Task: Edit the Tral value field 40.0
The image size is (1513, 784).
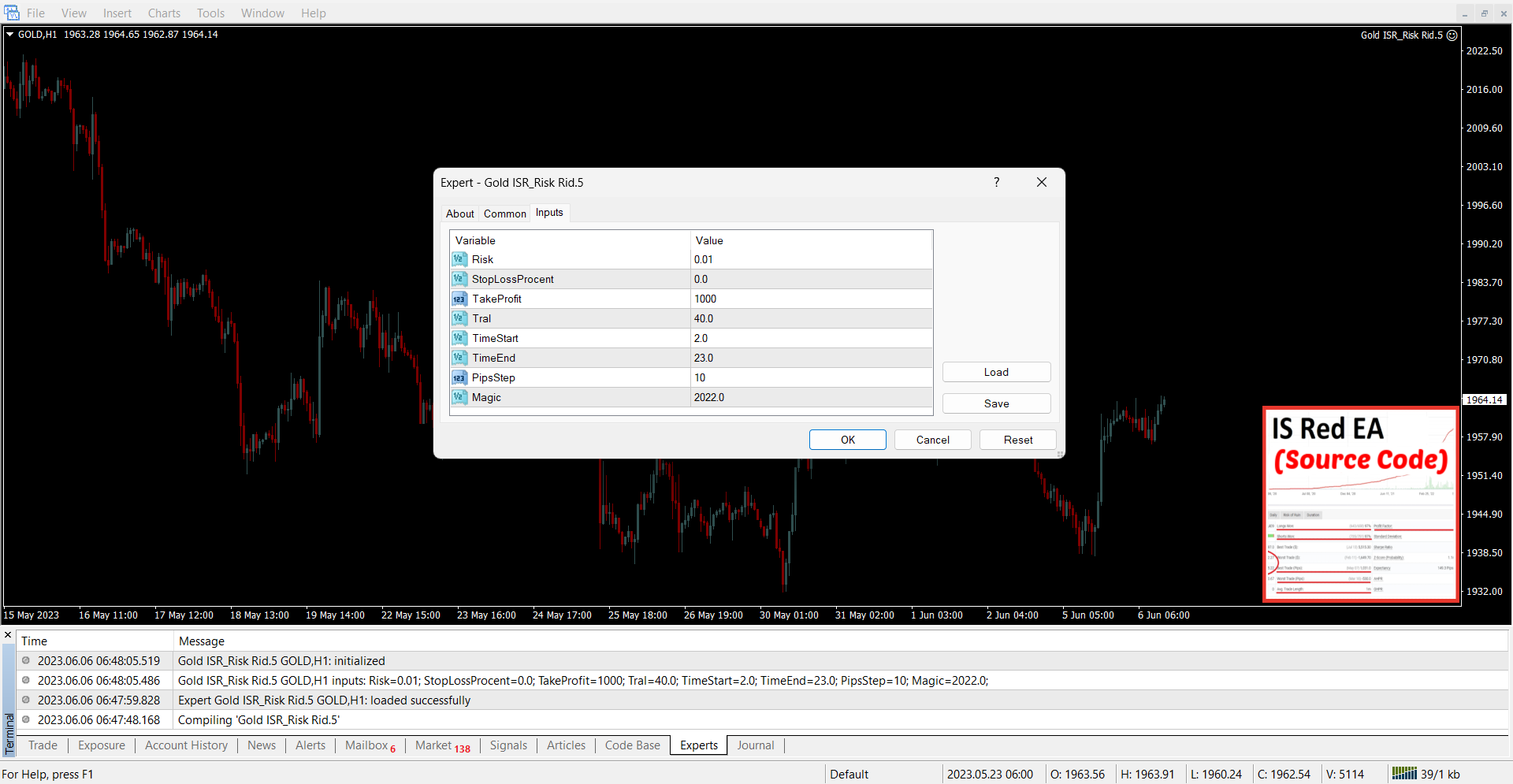Action: point(810,318)
